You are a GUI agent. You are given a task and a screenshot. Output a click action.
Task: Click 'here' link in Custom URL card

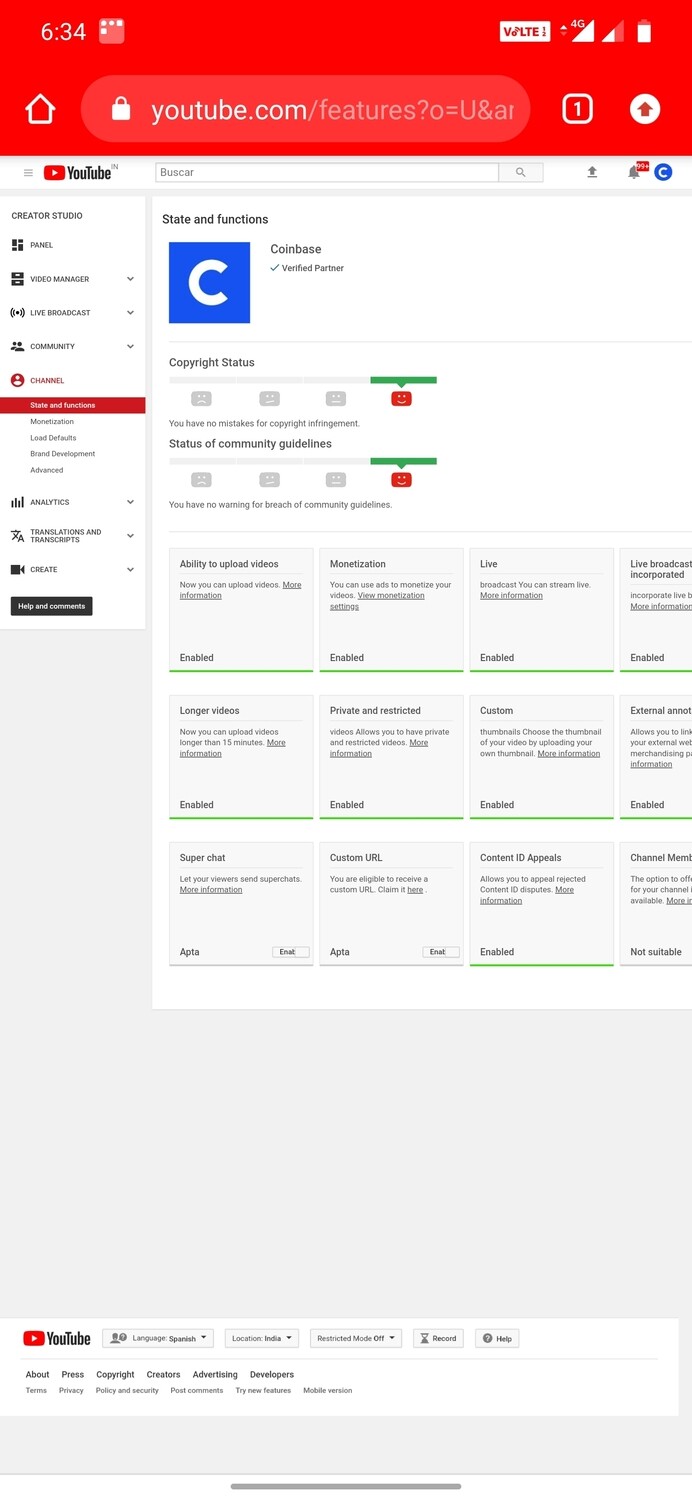point(415,890)
